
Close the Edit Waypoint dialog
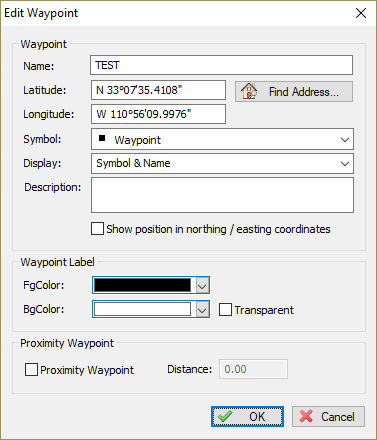pyautogui.click(x=361, y=13)
